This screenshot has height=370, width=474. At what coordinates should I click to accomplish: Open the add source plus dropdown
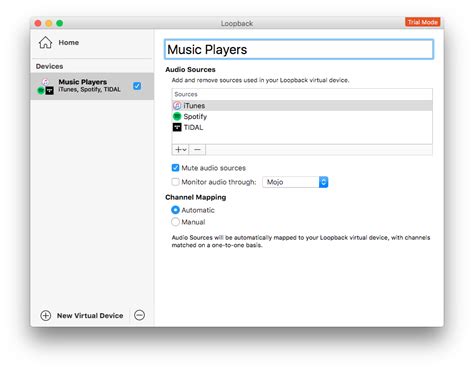coord(180,150)
